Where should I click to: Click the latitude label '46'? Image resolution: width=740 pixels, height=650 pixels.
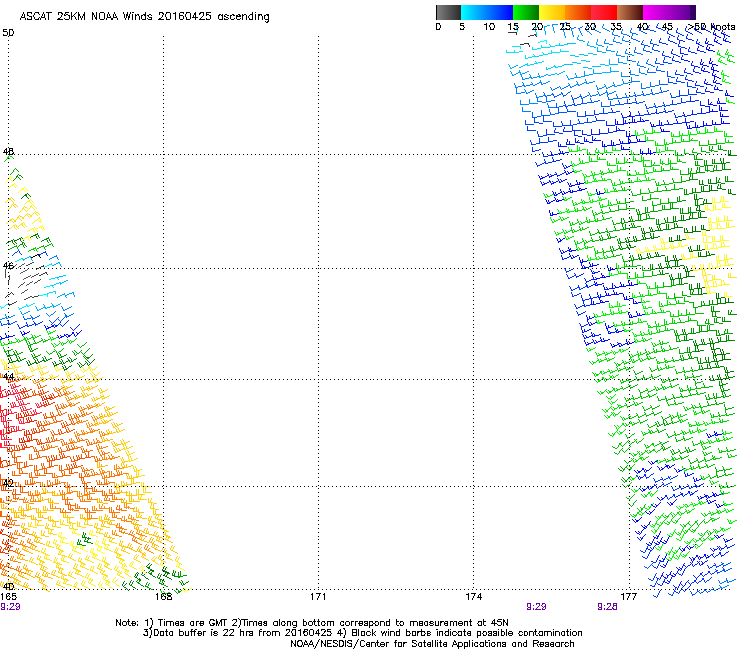8,266
